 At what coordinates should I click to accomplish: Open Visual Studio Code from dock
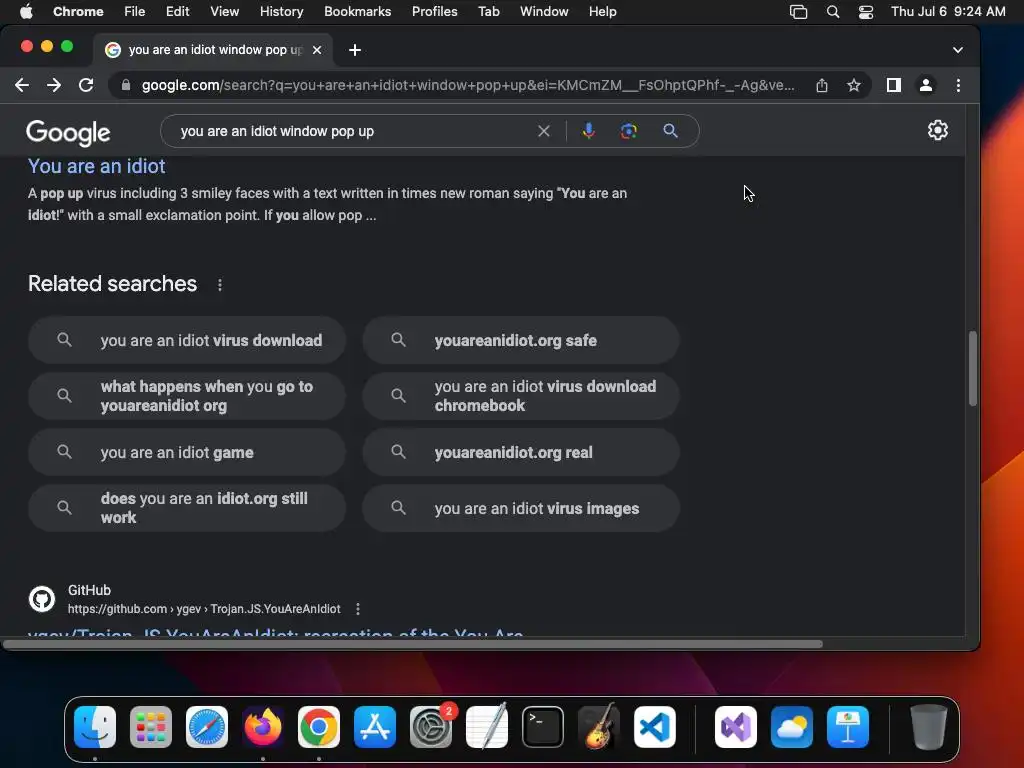click(x=655, y=727)
